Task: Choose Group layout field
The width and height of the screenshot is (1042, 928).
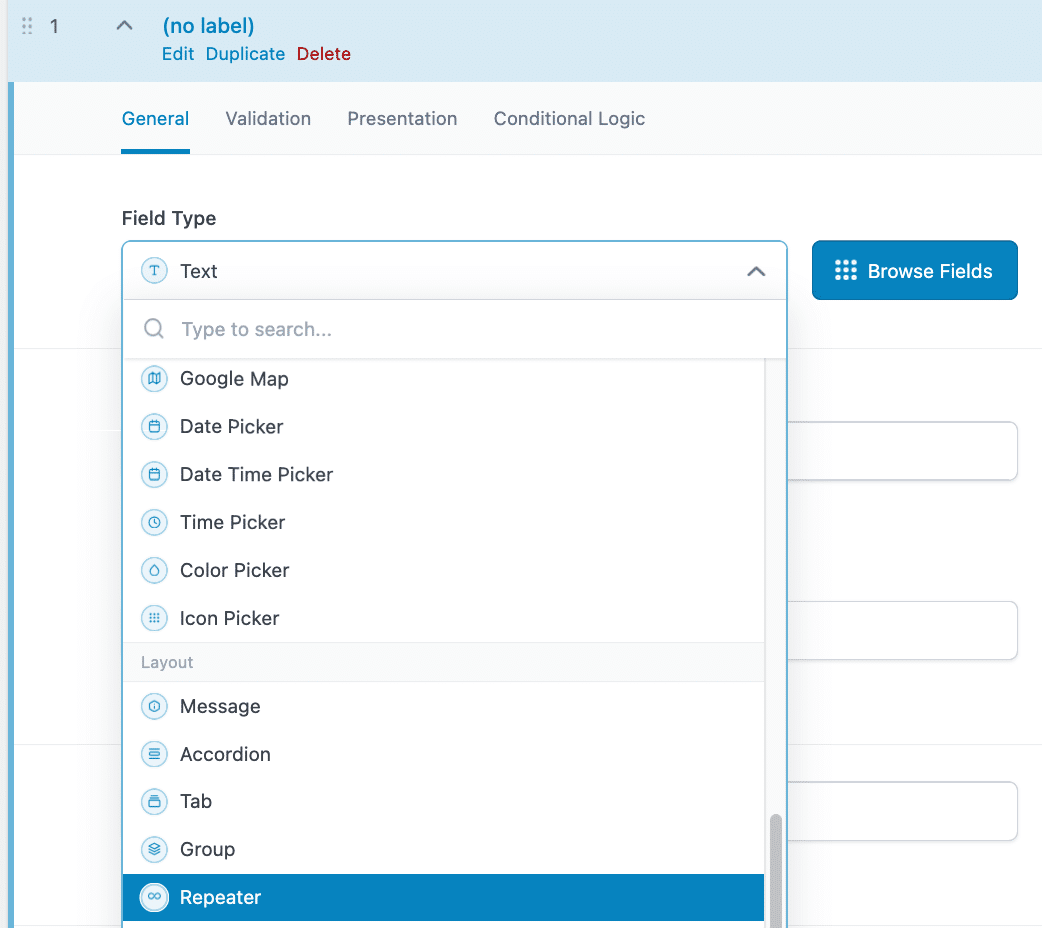Action: click(444, 850)
